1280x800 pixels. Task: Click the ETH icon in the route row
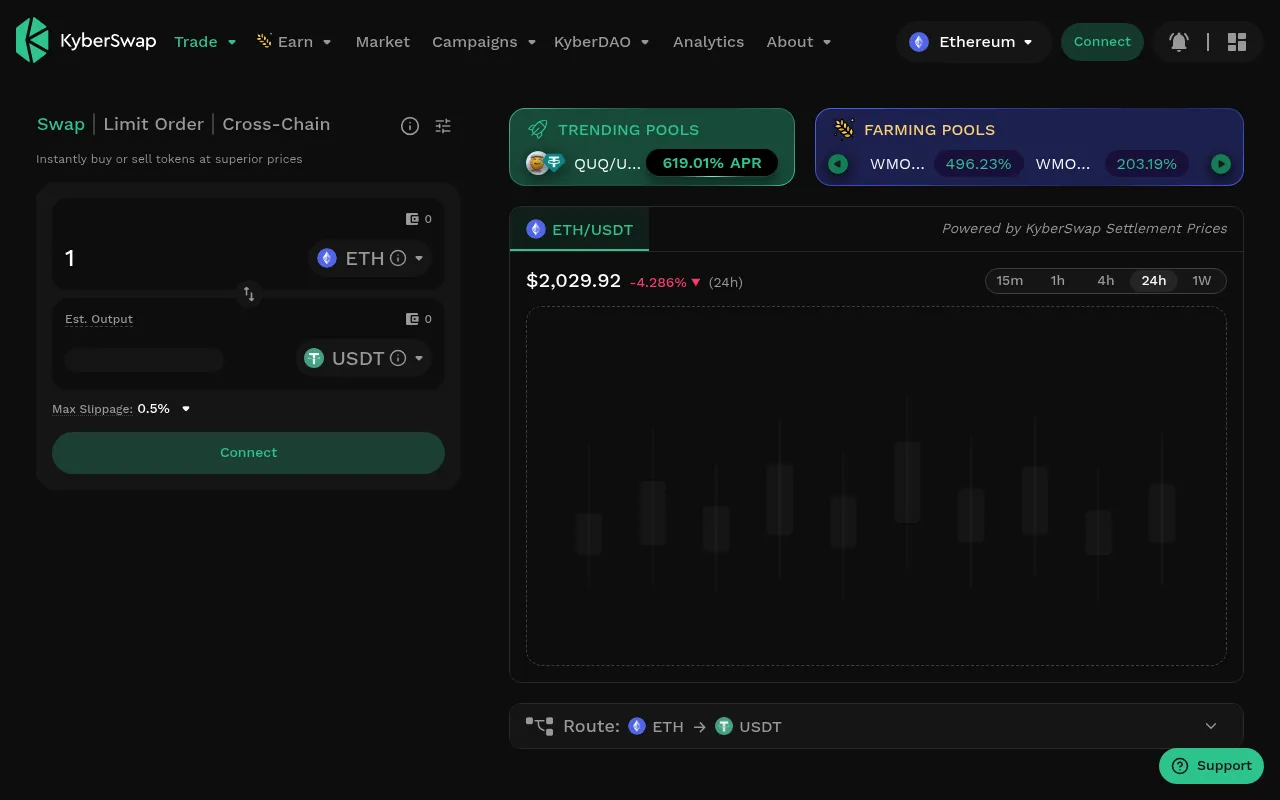[x=637, y=726]
